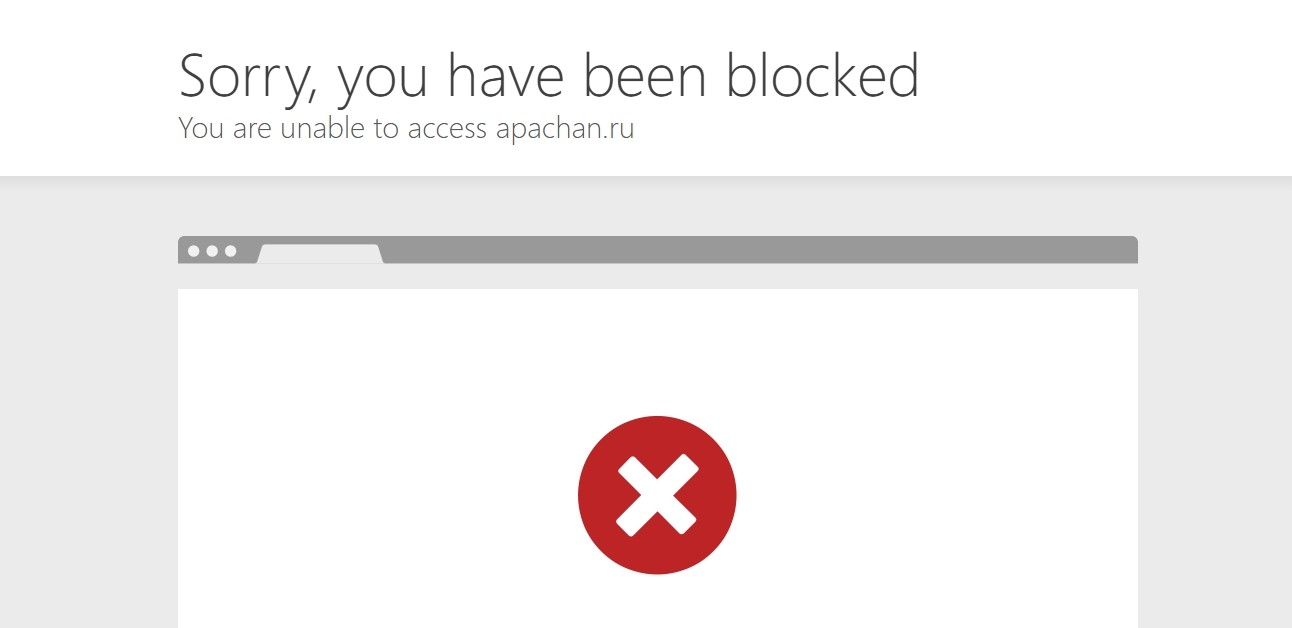Screen dimensions: 1292x628
Task: Click the word "you" in the main heading
Action: [x=385, y=82]
